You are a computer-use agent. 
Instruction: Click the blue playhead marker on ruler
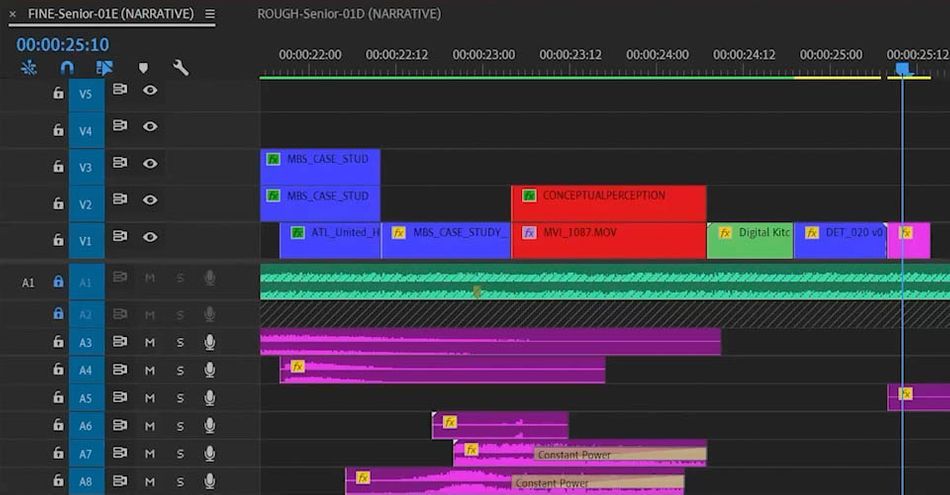coord(902,69)
